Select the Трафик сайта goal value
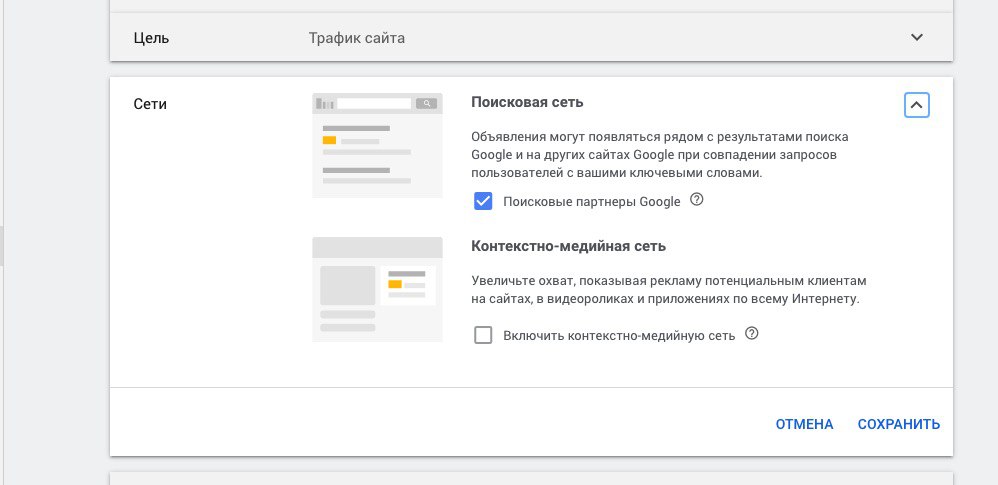Image resolution: width=998 pixels, height=485 pixels. [x=356, y=38]
